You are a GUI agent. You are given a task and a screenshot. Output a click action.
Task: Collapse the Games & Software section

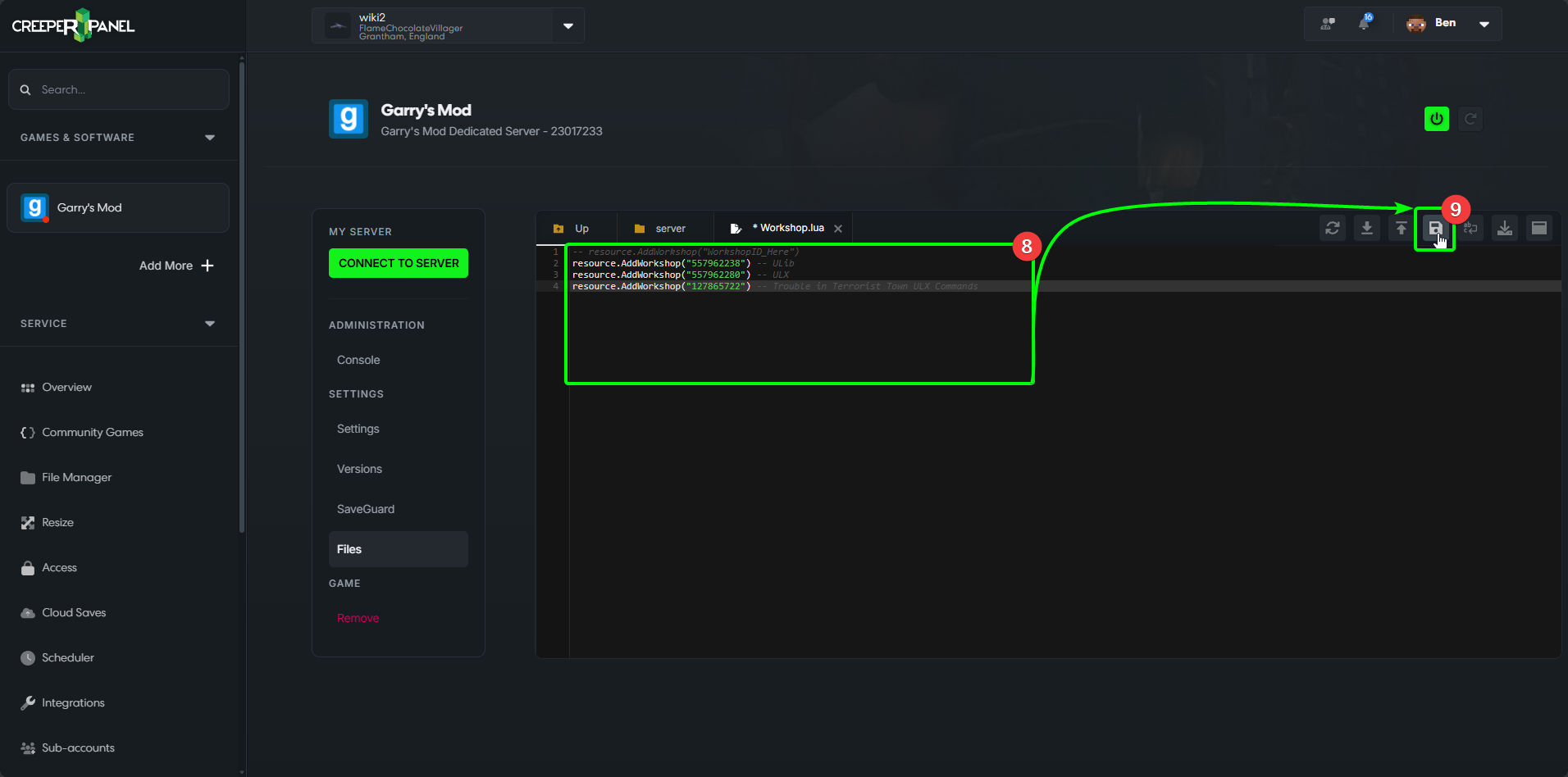(x=210, y=138)
